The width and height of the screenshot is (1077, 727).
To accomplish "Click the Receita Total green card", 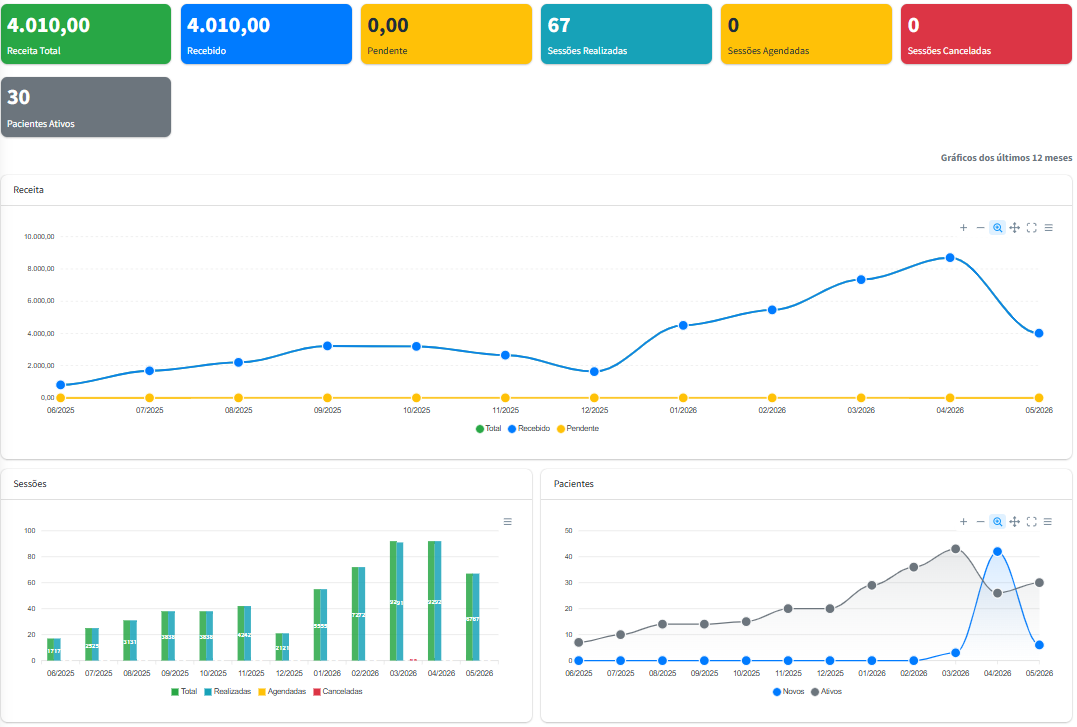I will [x=86, y=34].
